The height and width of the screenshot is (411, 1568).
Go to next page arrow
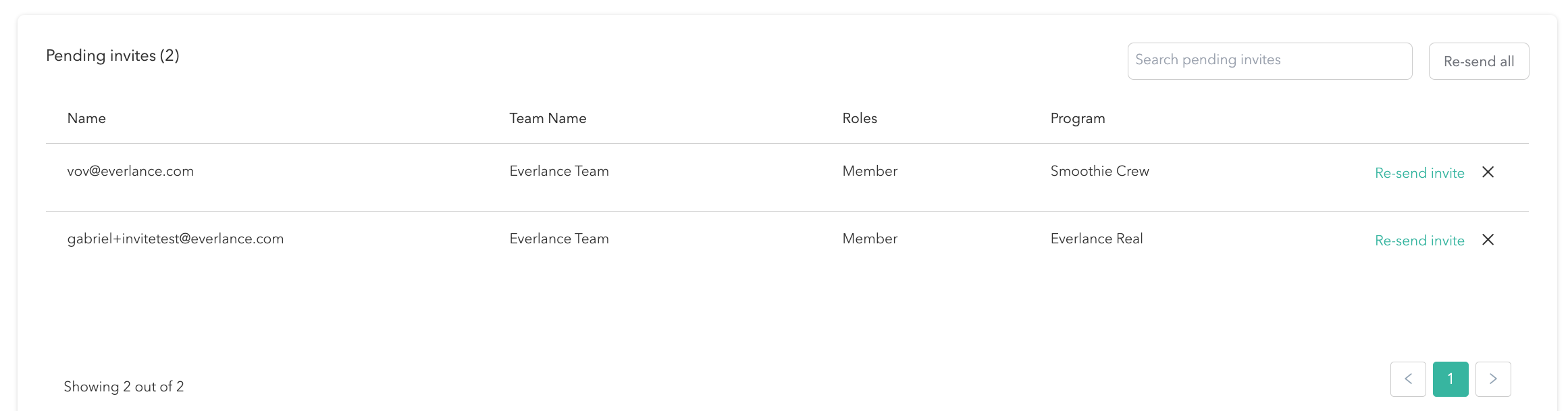click(x=1493, y=379)
